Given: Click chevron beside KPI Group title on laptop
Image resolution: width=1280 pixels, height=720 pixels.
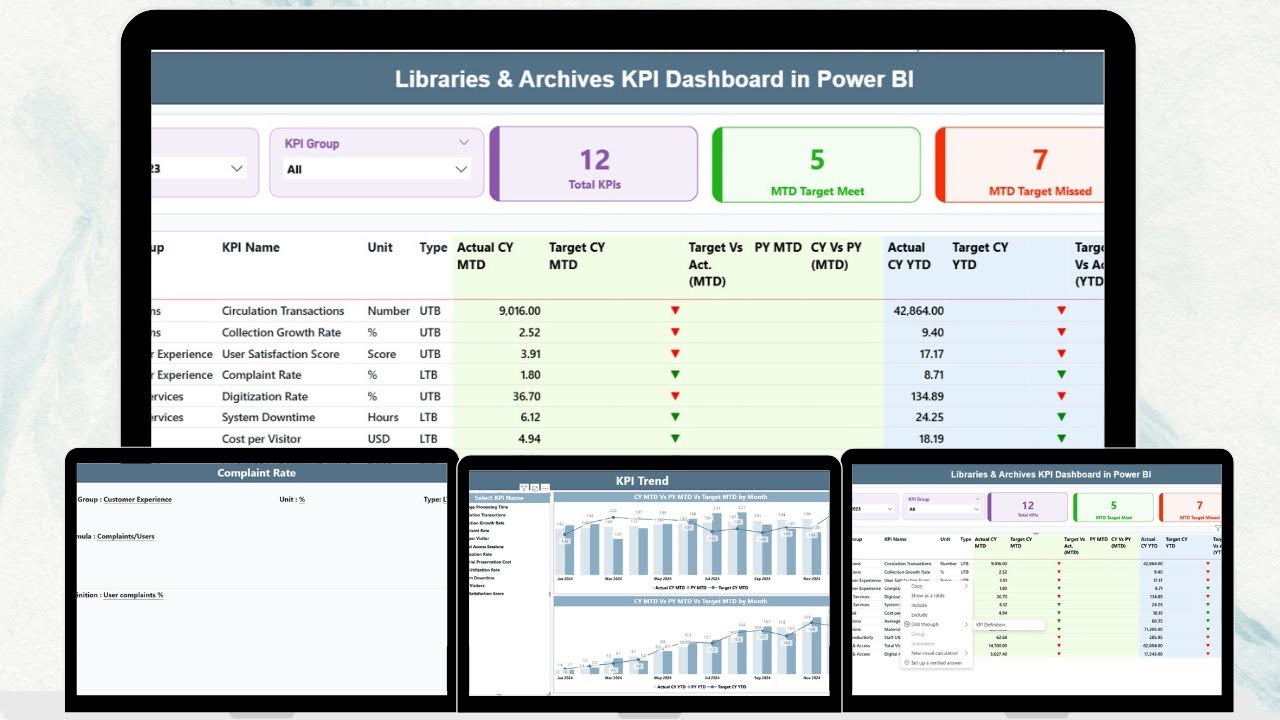Looking at the screenshot, I should tap(464, 143).
